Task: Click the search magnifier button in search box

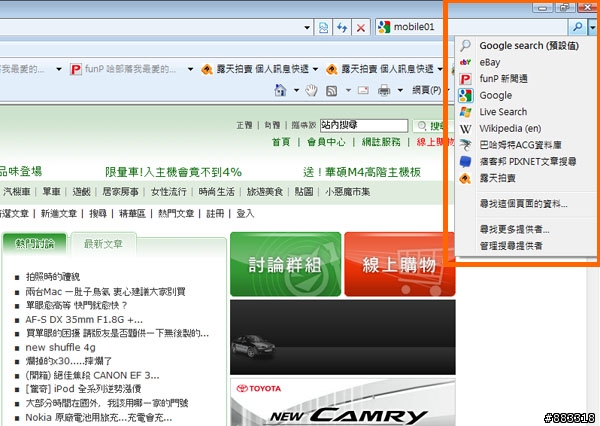Action: coord(577,27)
